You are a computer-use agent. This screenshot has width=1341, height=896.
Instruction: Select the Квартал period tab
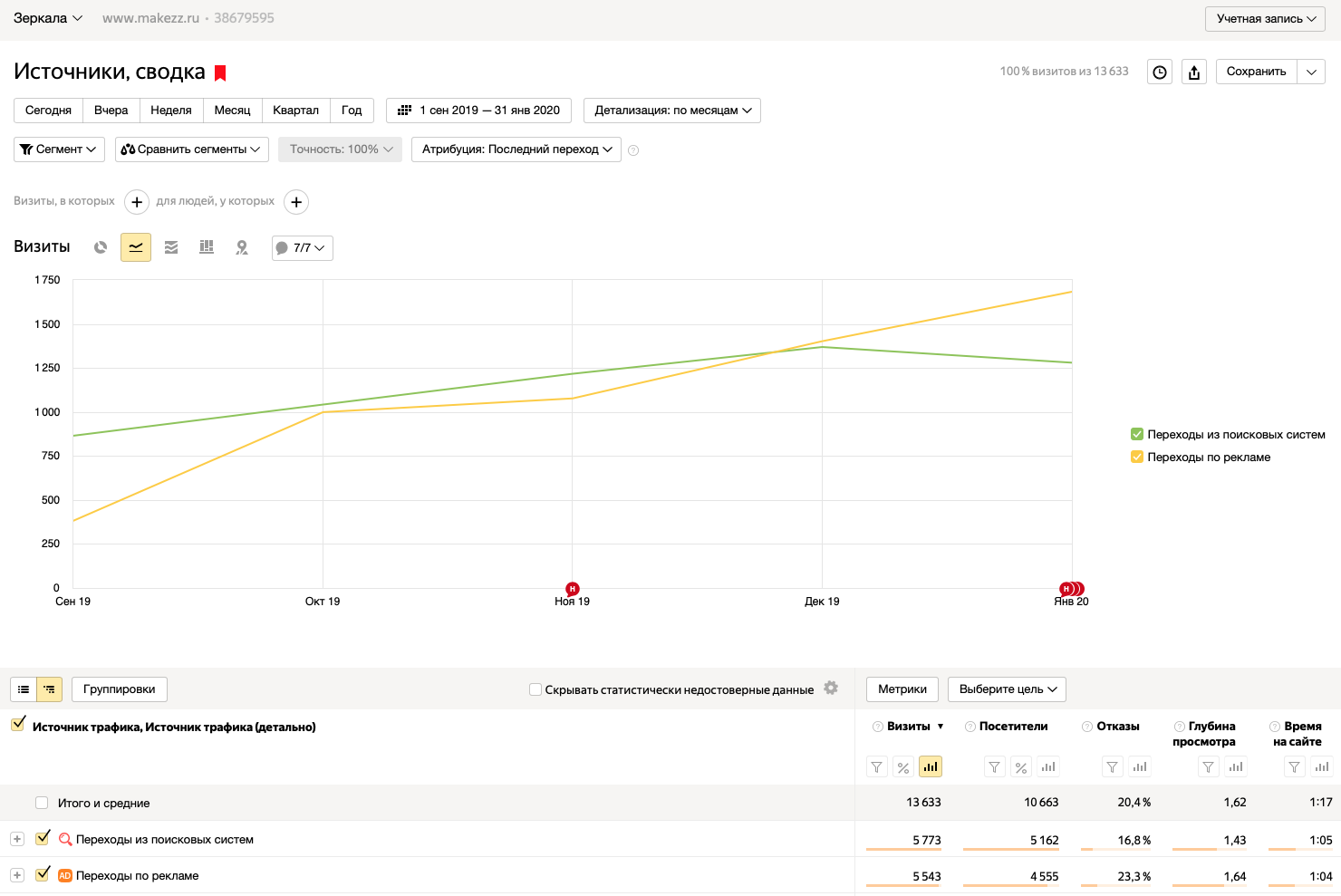(x=296, y=111)
